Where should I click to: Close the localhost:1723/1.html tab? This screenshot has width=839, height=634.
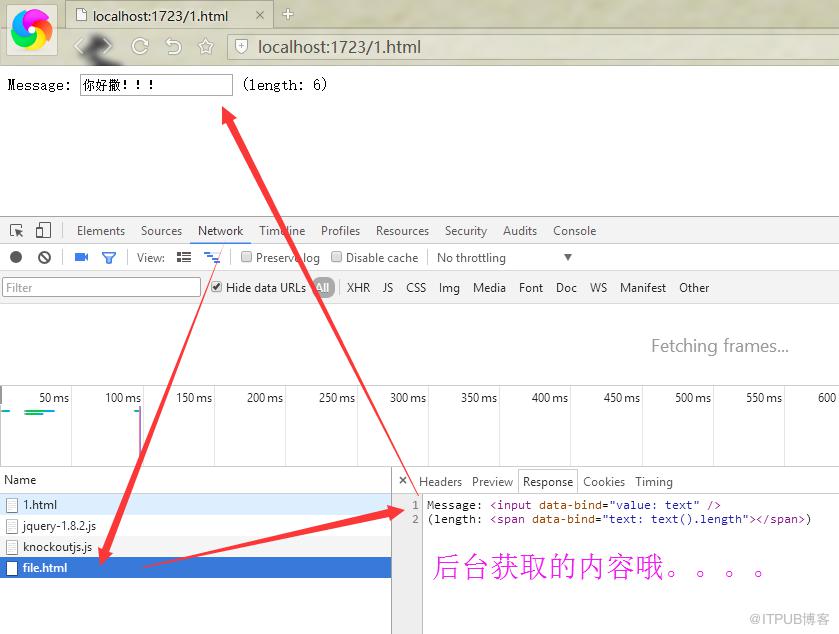260,15
